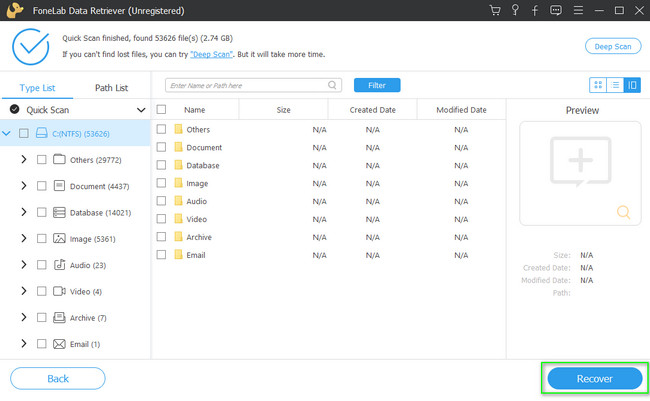Click the Audio folder icon in file list
Screen dimensions: 650x401
pyautogui.click(x=178, y=201)
